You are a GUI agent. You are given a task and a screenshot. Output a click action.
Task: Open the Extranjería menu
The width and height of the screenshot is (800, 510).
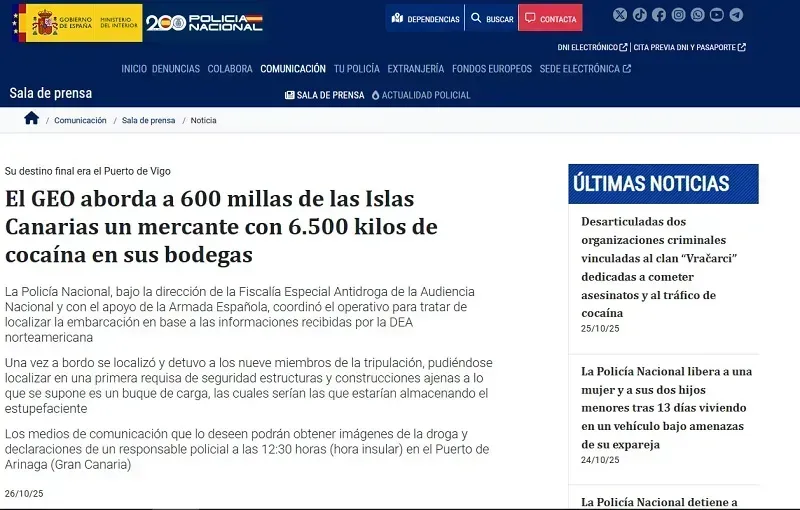point(415,69)
